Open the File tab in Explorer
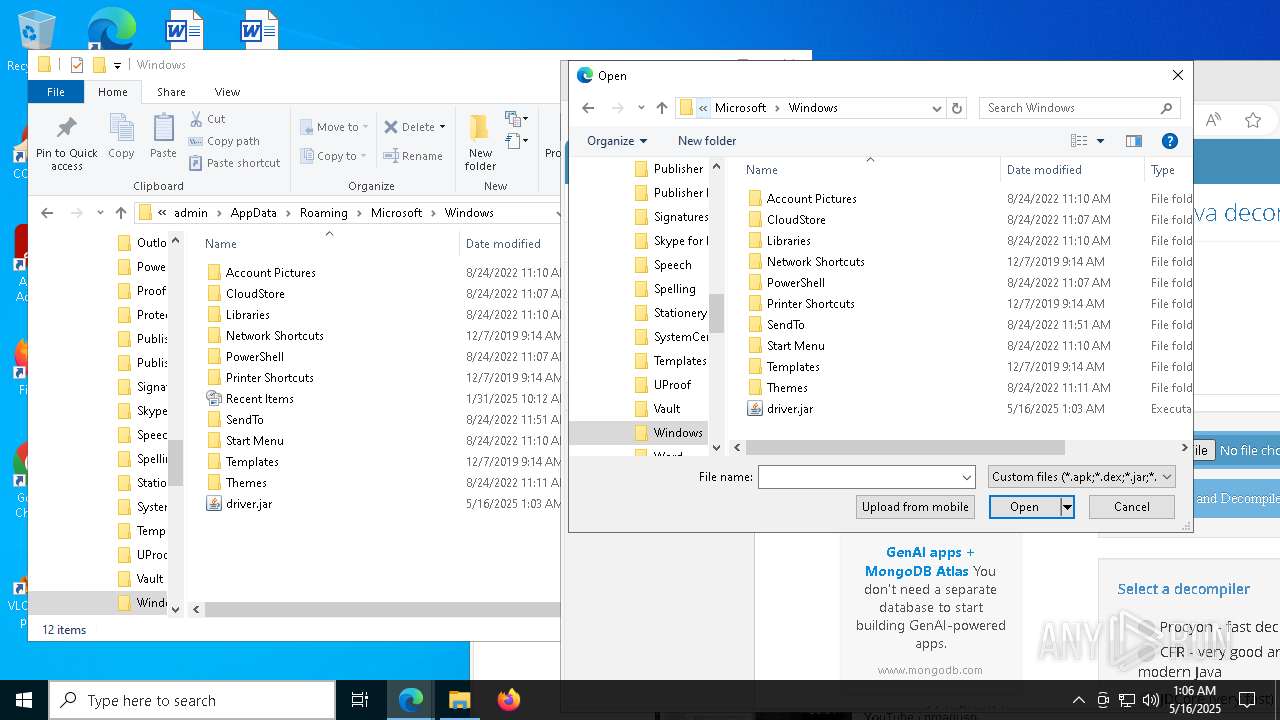 pos(56,92)
